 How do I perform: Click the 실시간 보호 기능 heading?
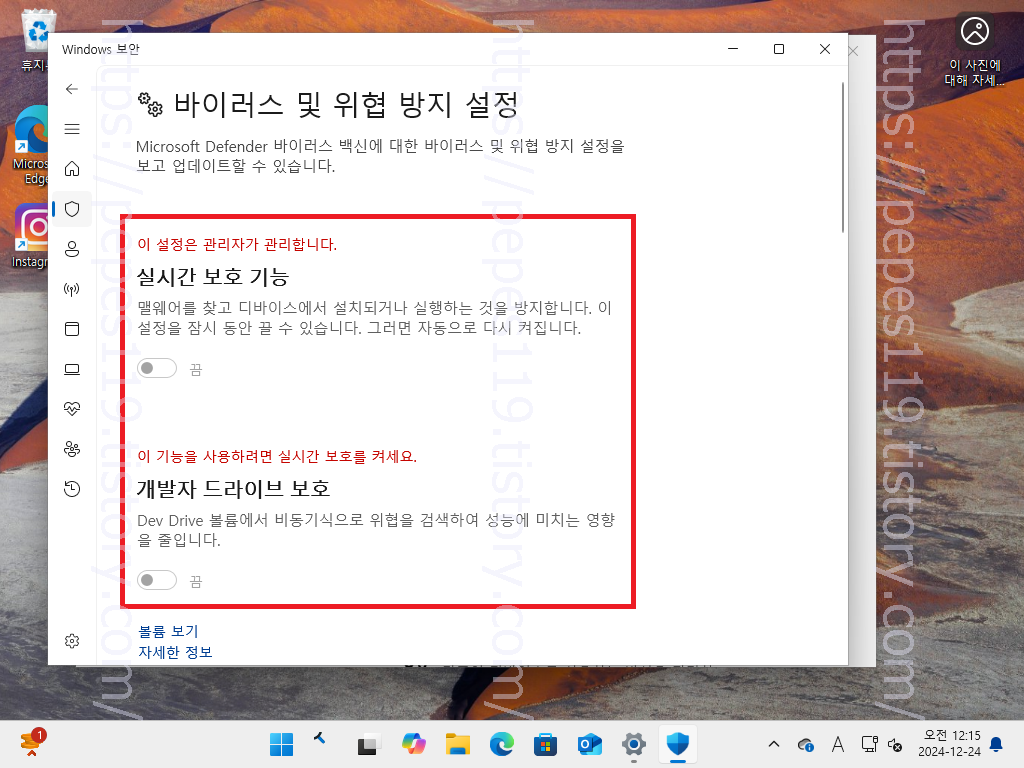click(x=213, y=277)
